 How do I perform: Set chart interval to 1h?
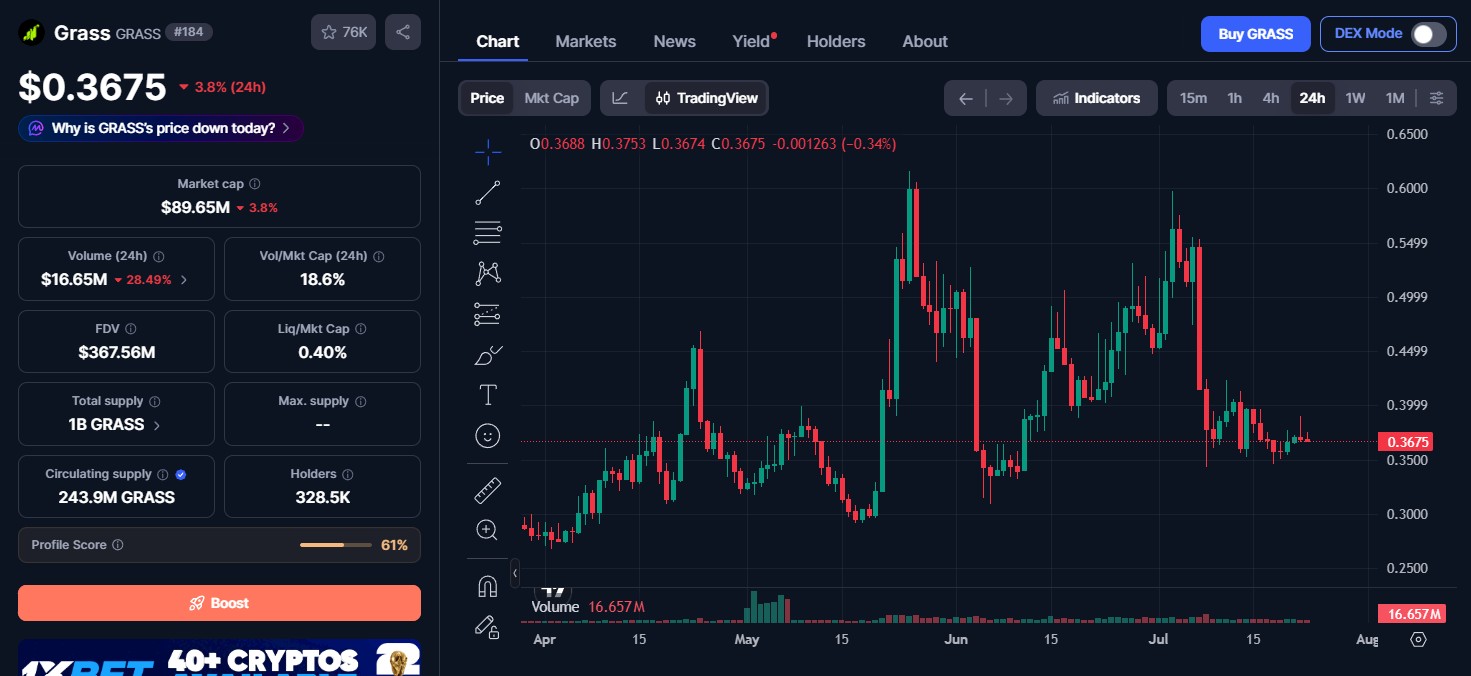1235,98
